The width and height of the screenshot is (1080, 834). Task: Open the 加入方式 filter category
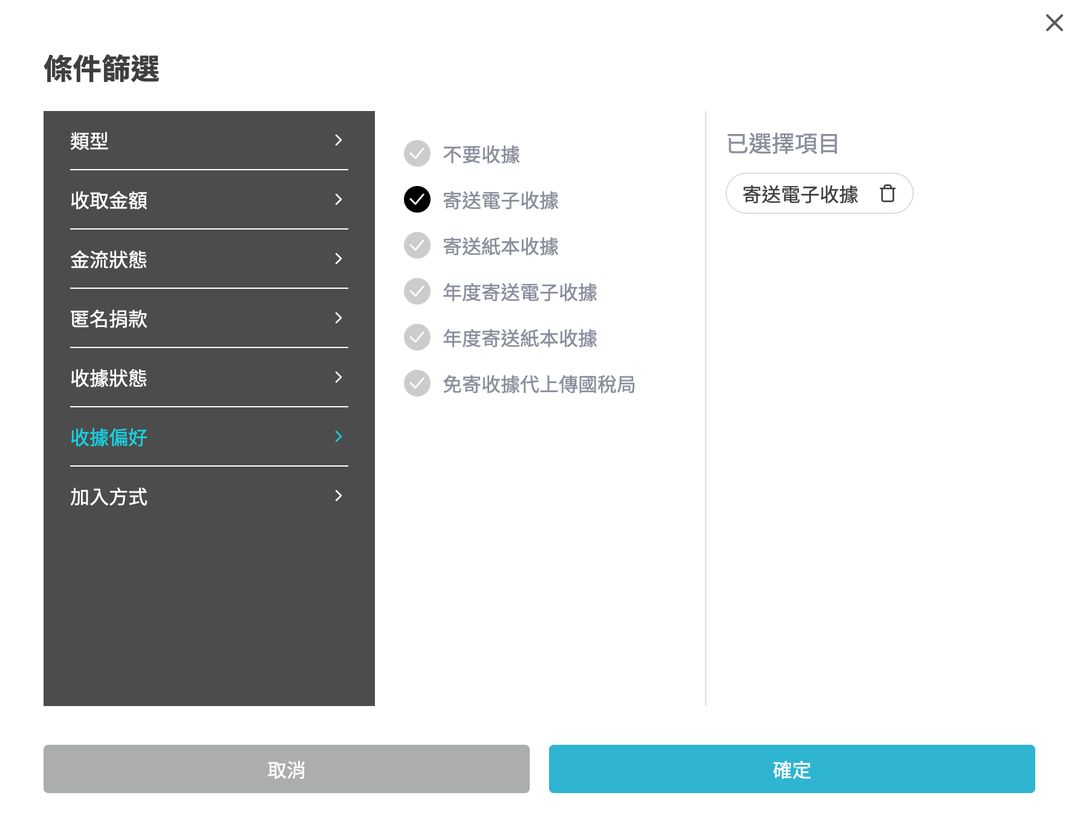point(209,496)
